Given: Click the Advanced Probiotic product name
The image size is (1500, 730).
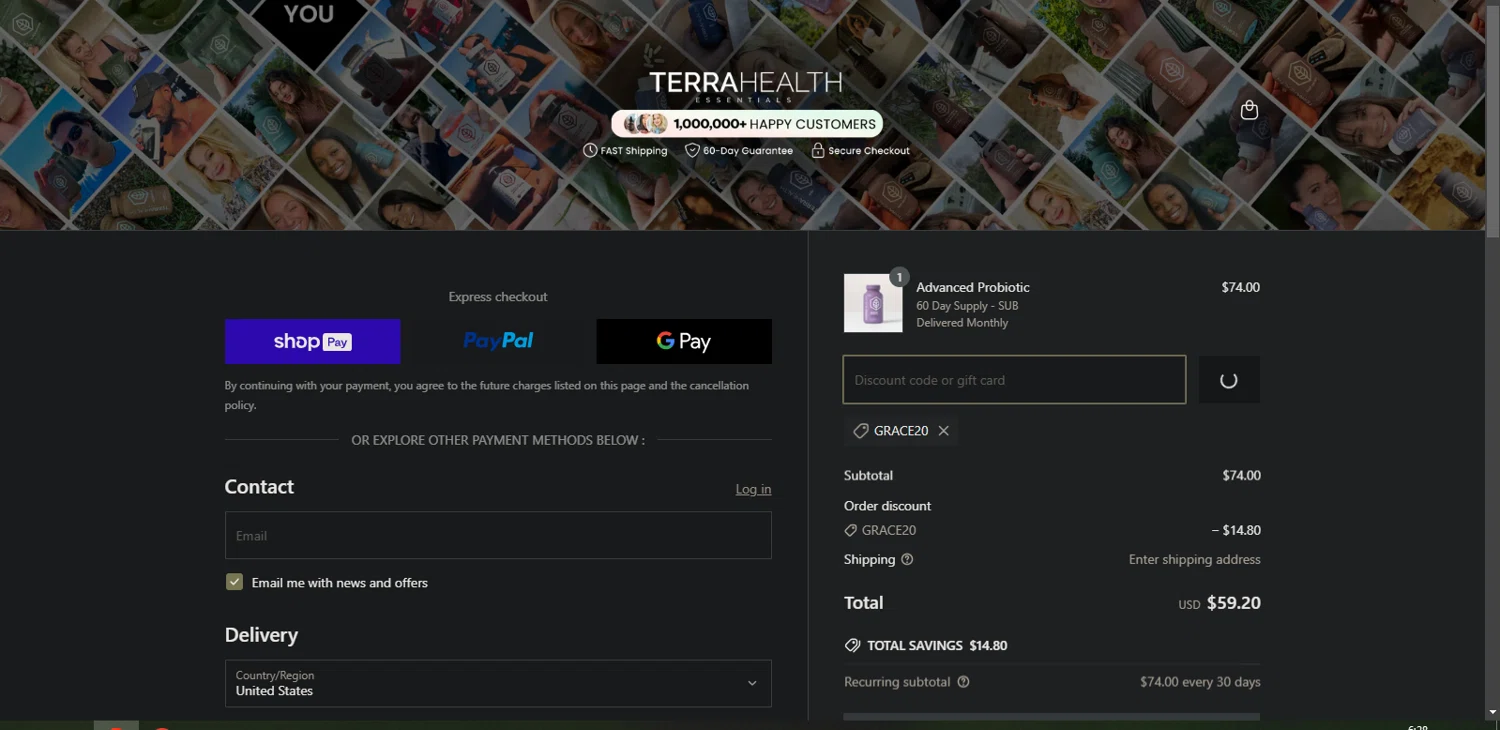Looking at the screenshot, I should [x=973, y=287].
